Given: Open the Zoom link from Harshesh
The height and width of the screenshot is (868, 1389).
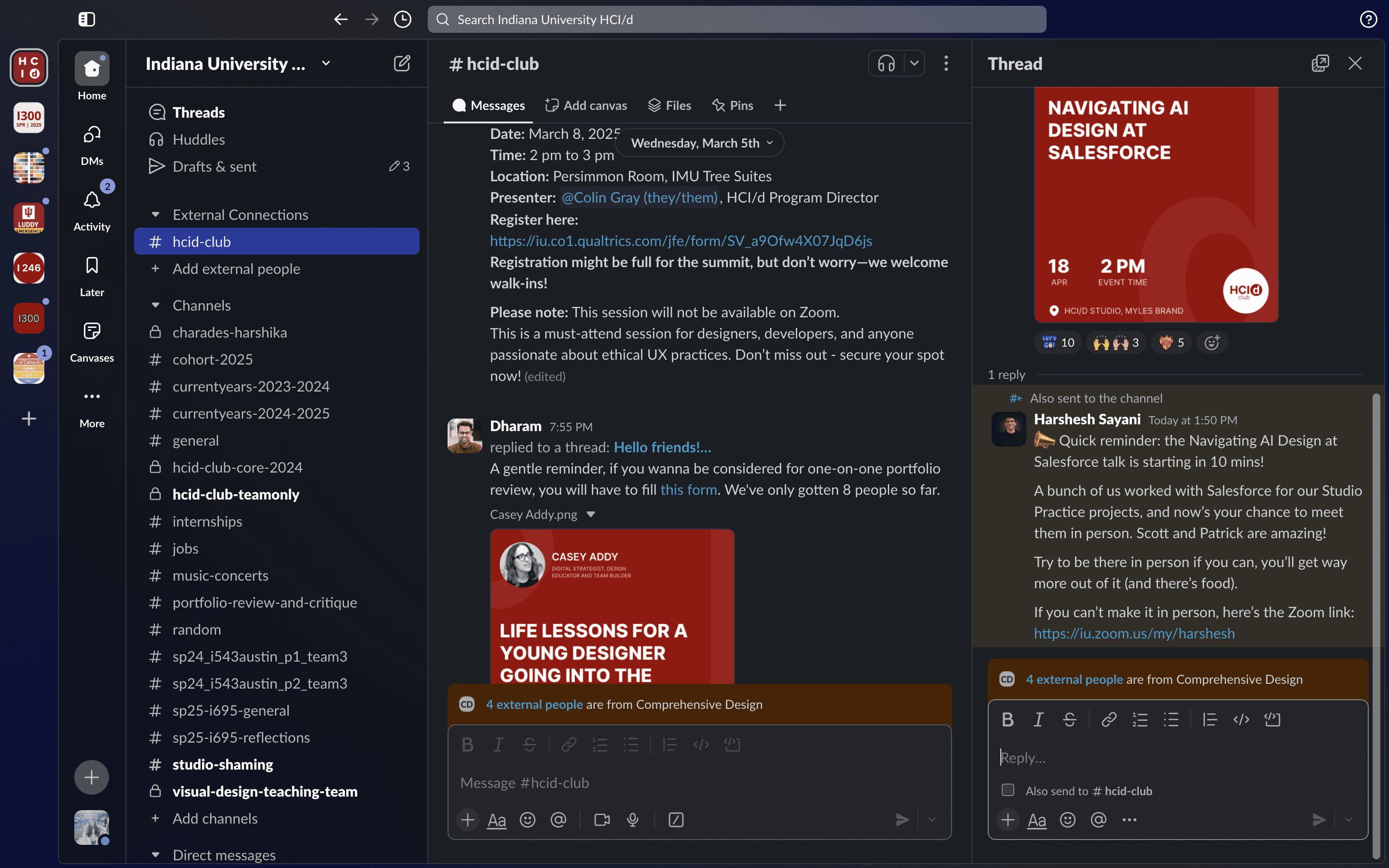Looking at the screenshot, I should [1134, 633].
